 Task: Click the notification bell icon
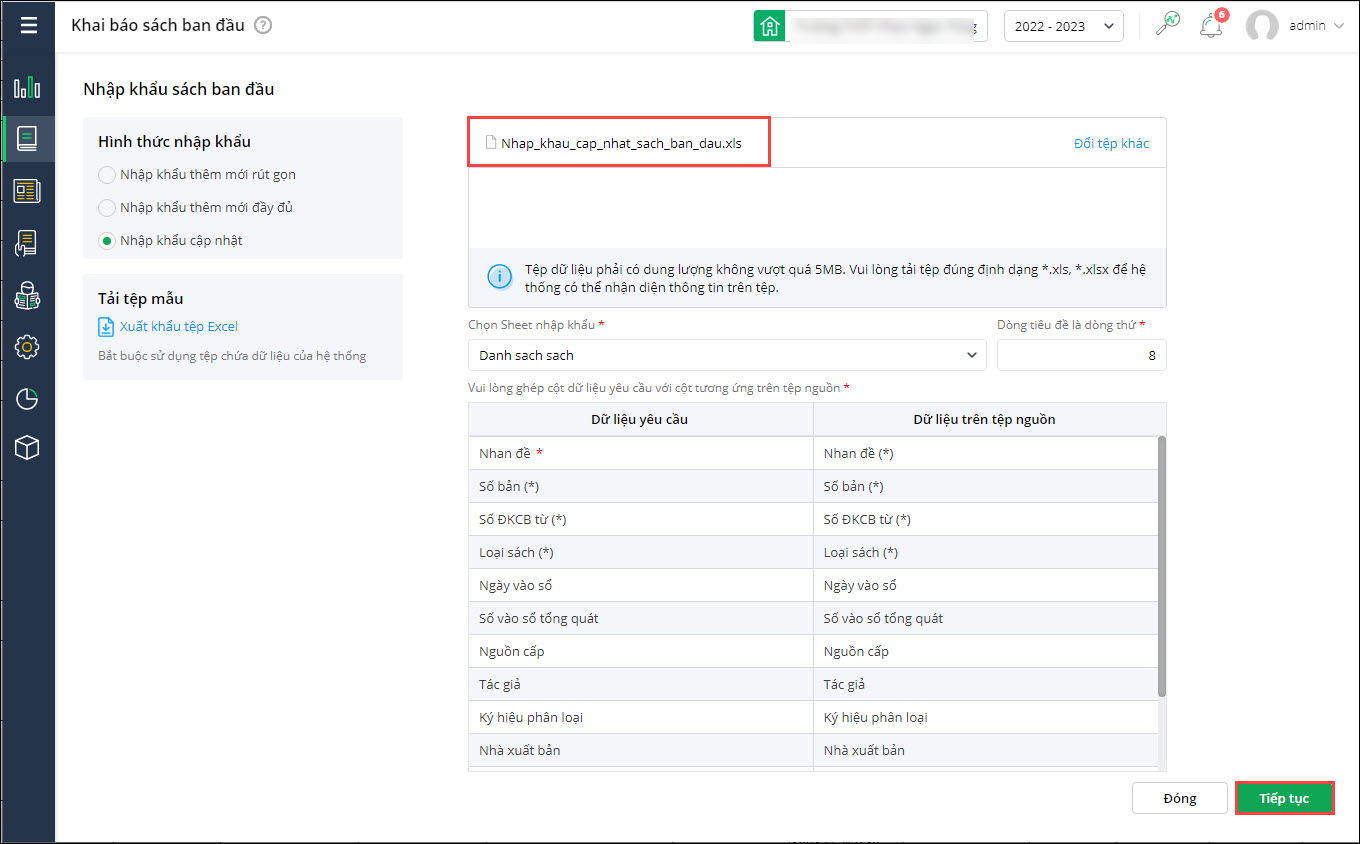[1211, 26]
